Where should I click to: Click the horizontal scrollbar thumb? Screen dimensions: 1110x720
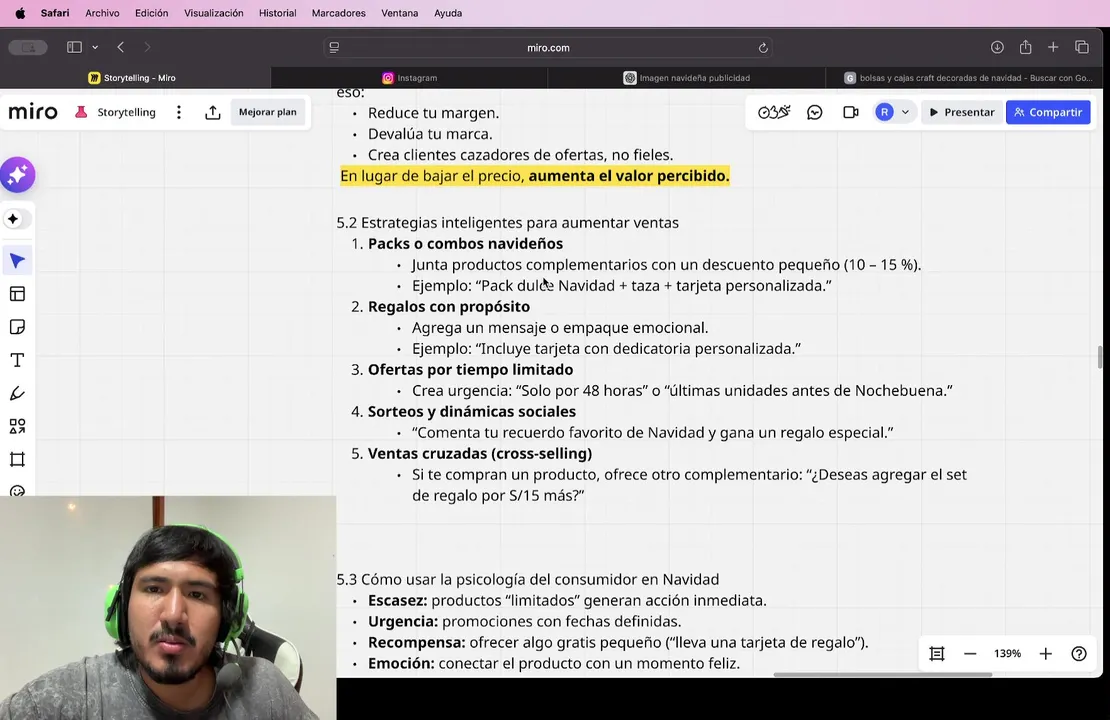(882, 675)
